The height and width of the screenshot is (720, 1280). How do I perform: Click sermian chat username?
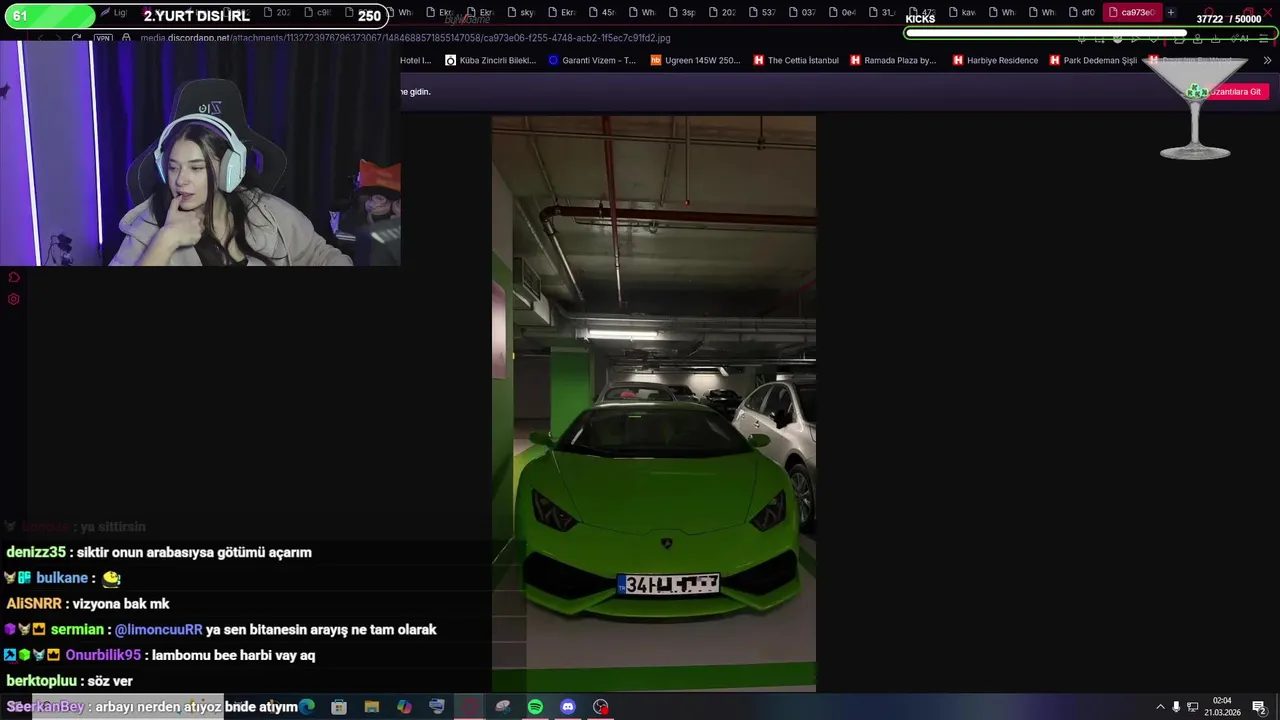(x=77, y=630)
